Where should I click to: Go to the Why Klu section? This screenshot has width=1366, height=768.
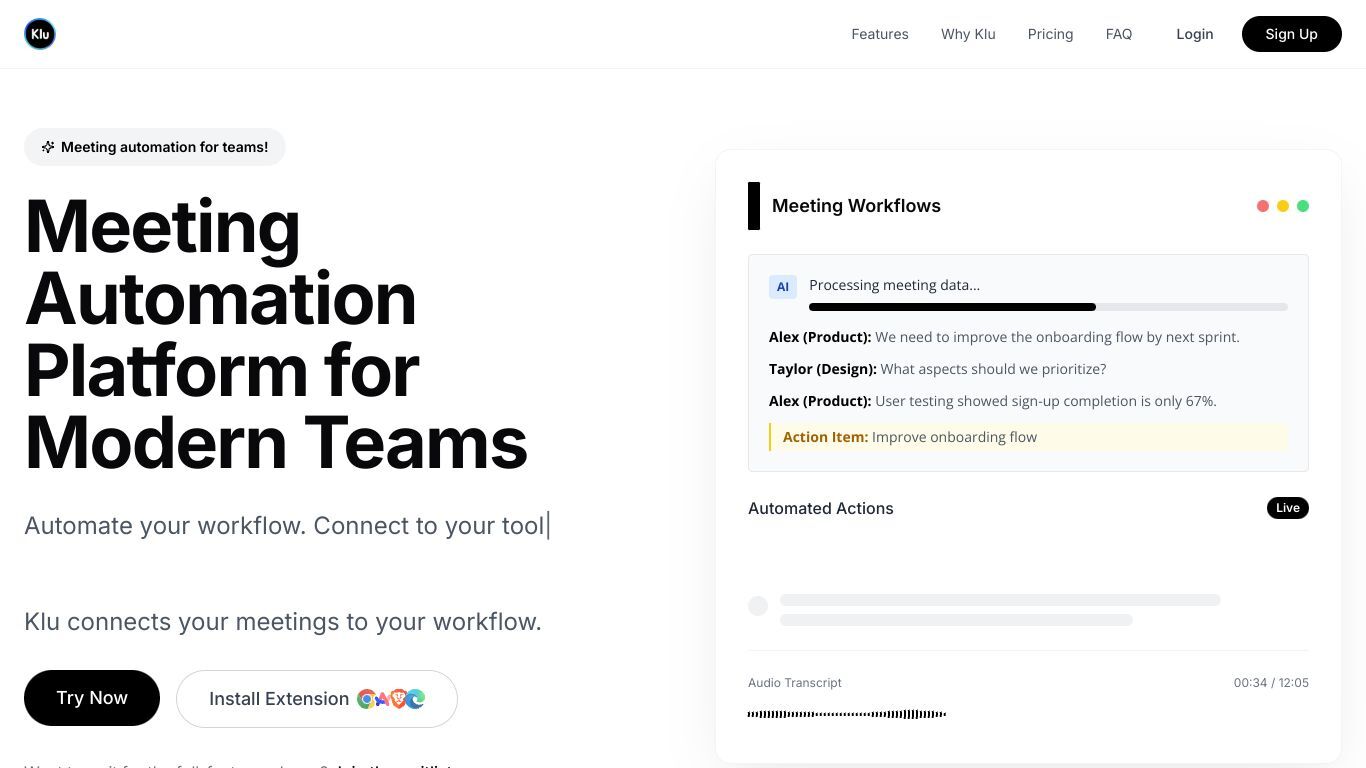pos(968,34)
